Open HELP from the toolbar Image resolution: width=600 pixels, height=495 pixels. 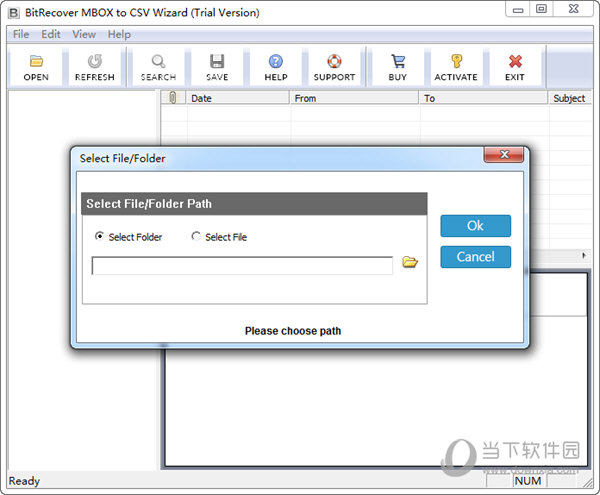276,67
